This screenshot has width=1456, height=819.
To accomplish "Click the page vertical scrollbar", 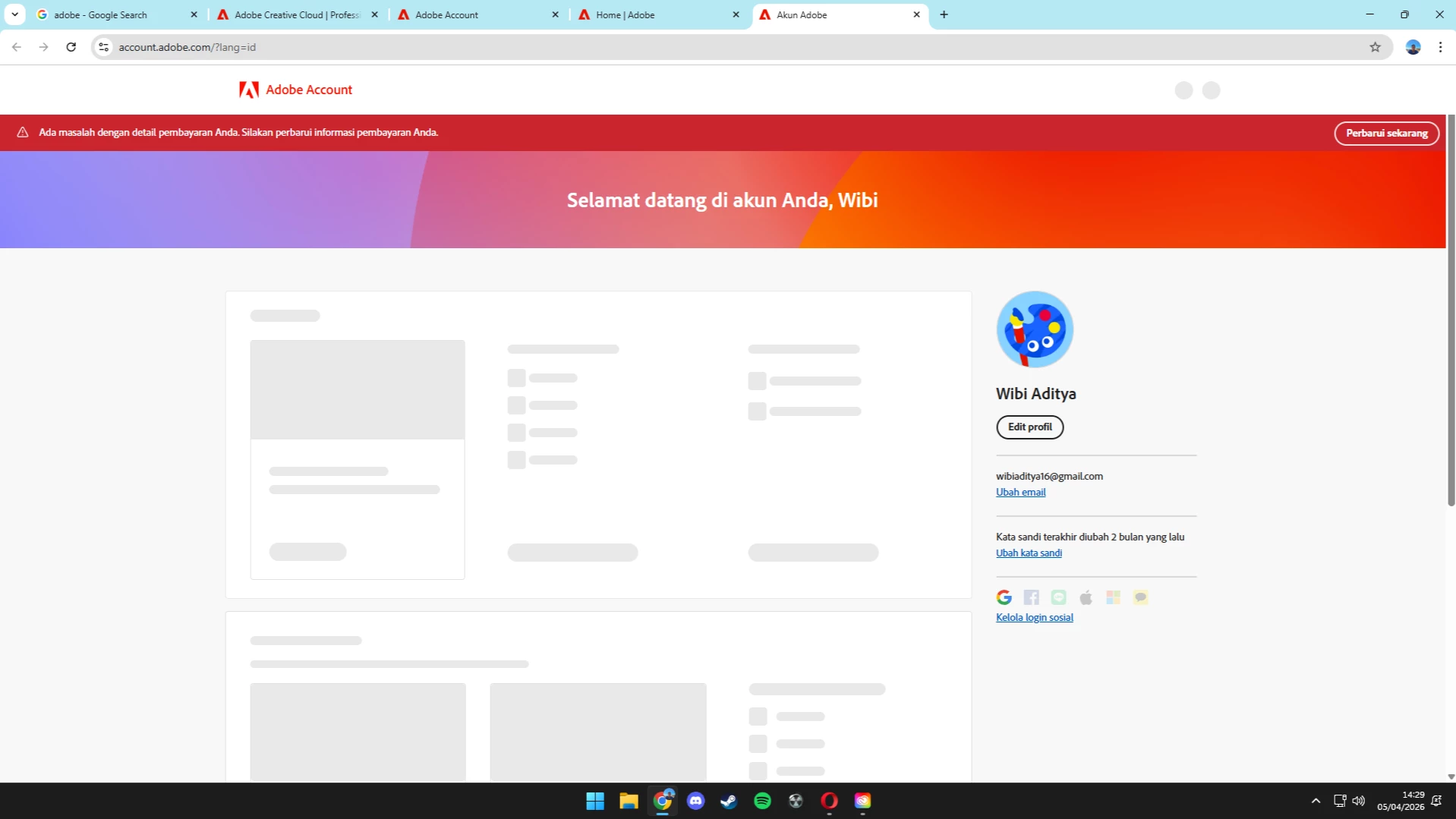I will tap(1451, 311).
